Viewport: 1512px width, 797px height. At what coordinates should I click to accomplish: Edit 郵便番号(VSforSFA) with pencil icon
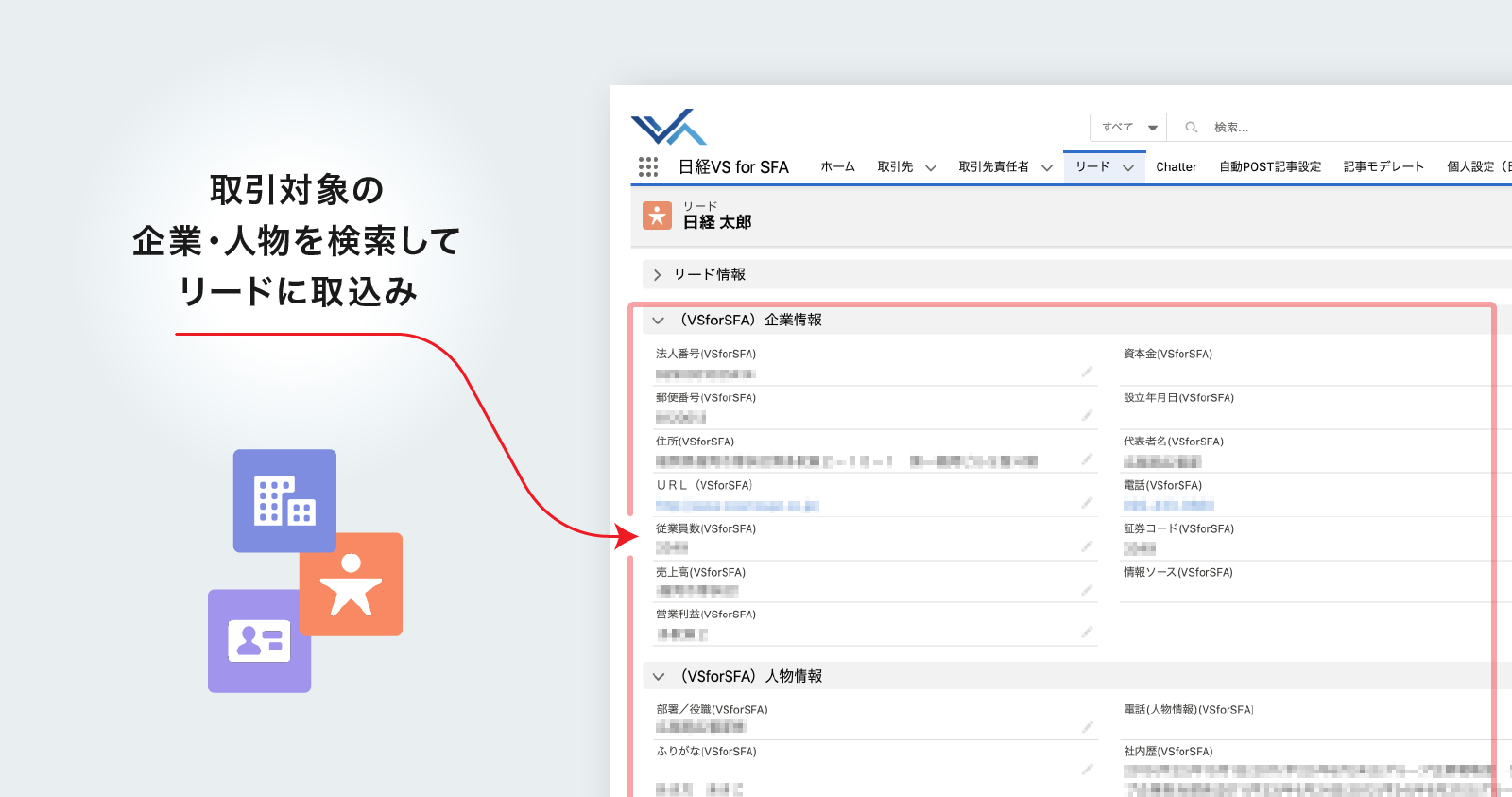point(1087,415)
